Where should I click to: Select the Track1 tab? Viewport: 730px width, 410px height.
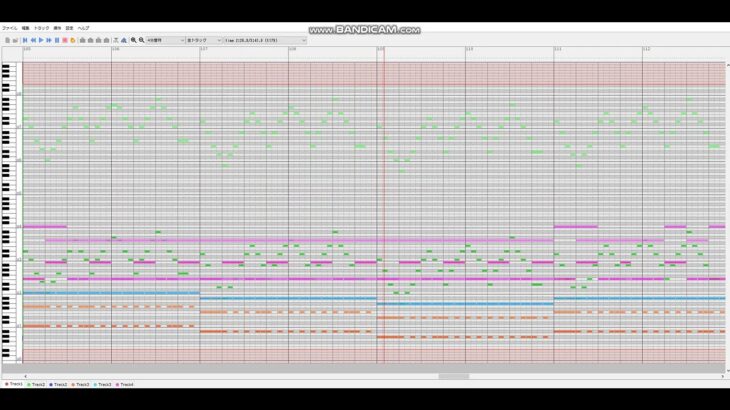click(14, 384)
